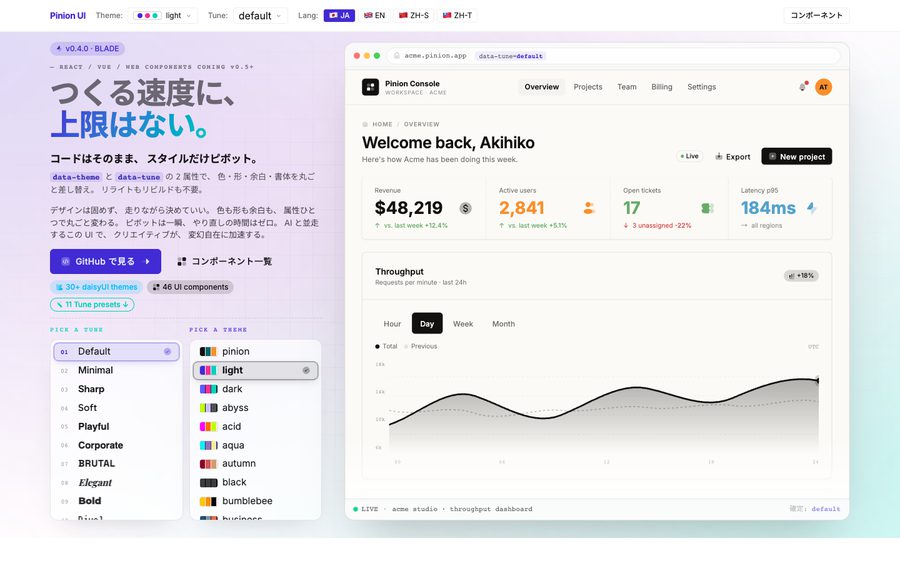The image size is (900, 563).
Task: Click the home dot icon in breadcrumb
Action: [365, 124]
